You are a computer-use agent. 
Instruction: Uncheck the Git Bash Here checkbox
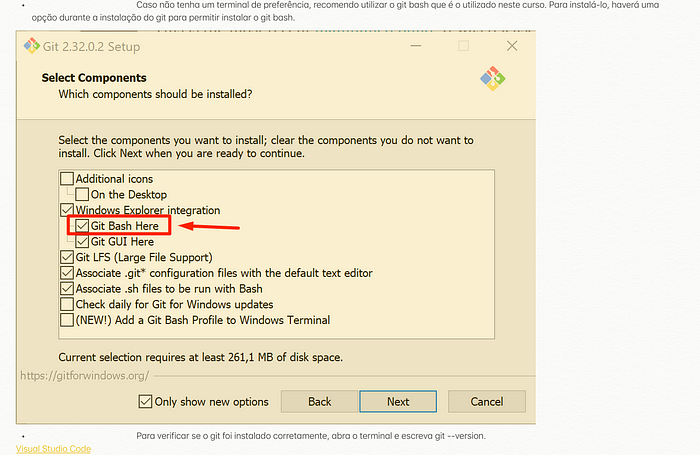(82, 225)
